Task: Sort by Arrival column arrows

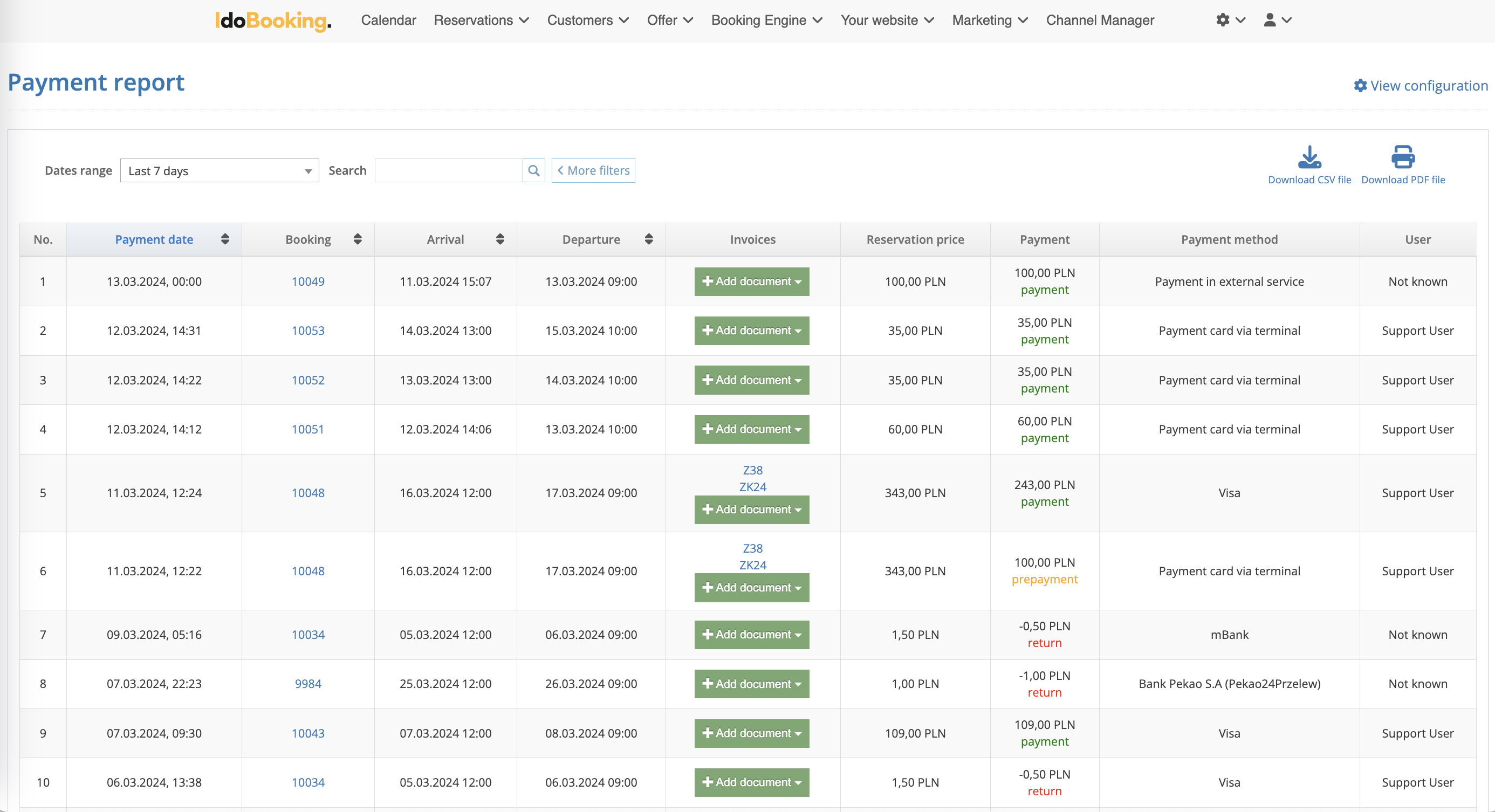Action: 500,239
